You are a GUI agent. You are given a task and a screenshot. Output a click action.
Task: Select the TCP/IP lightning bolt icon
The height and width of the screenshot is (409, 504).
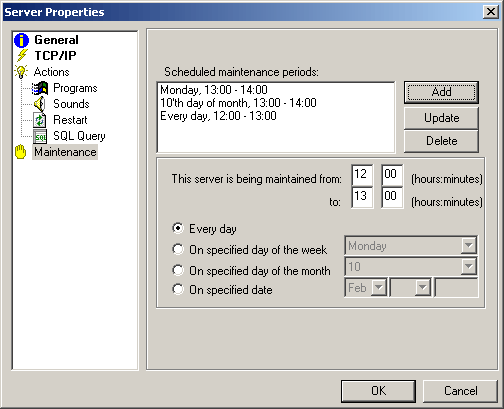22,55
